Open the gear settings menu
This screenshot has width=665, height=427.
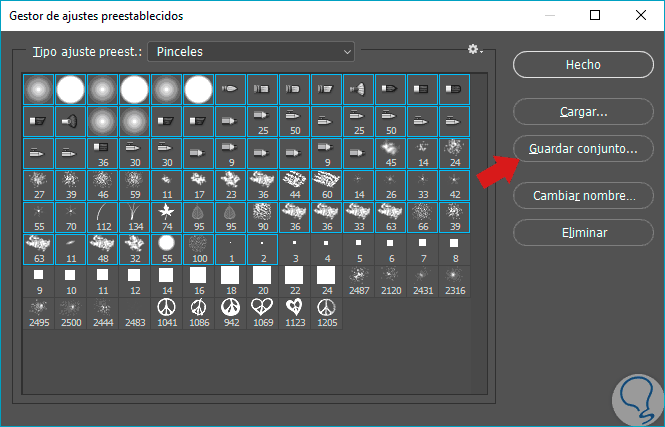point(474,50)
